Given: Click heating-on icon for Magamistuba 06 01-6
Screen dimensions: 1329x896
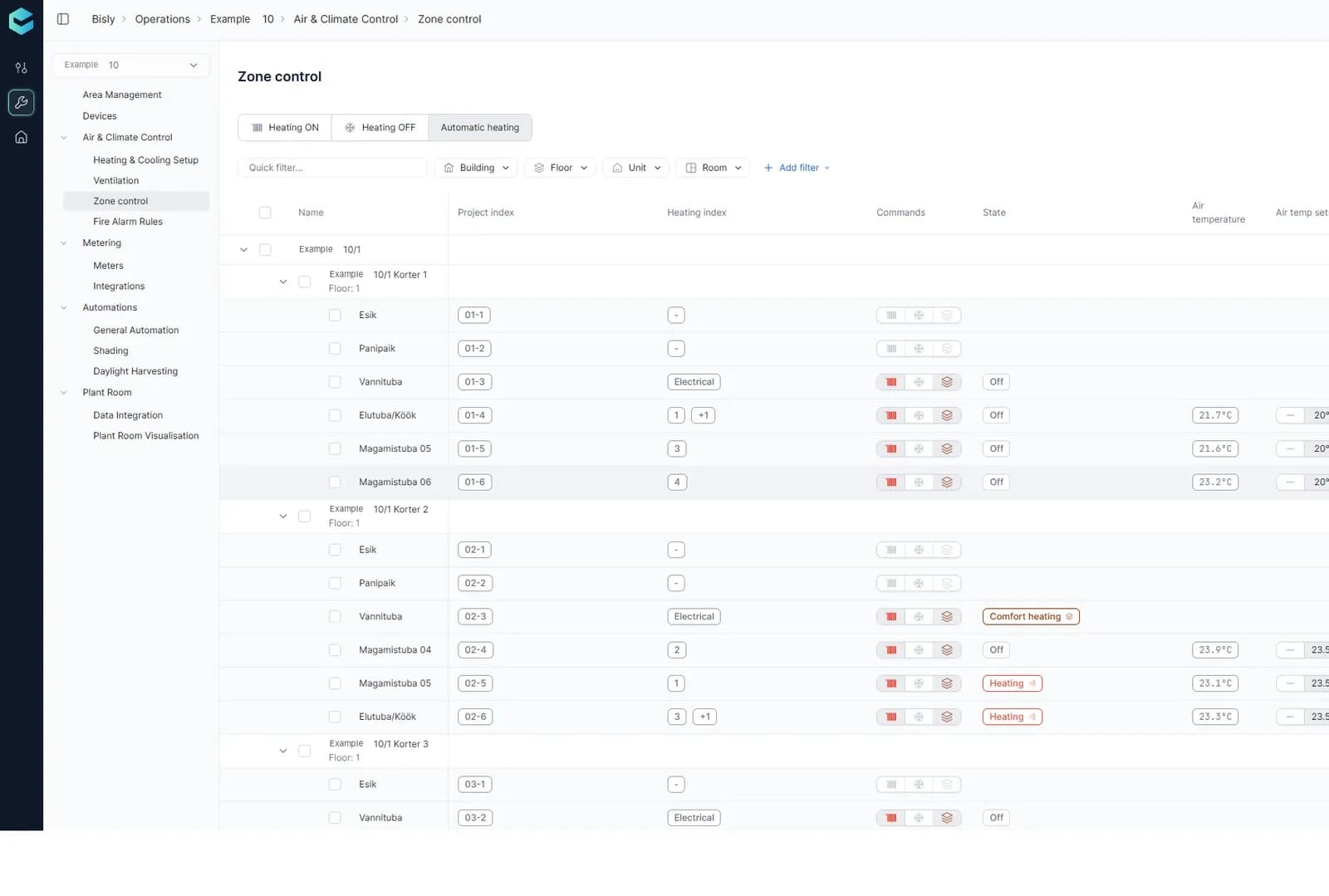Looking at the screenshot, I should [891, 482].
